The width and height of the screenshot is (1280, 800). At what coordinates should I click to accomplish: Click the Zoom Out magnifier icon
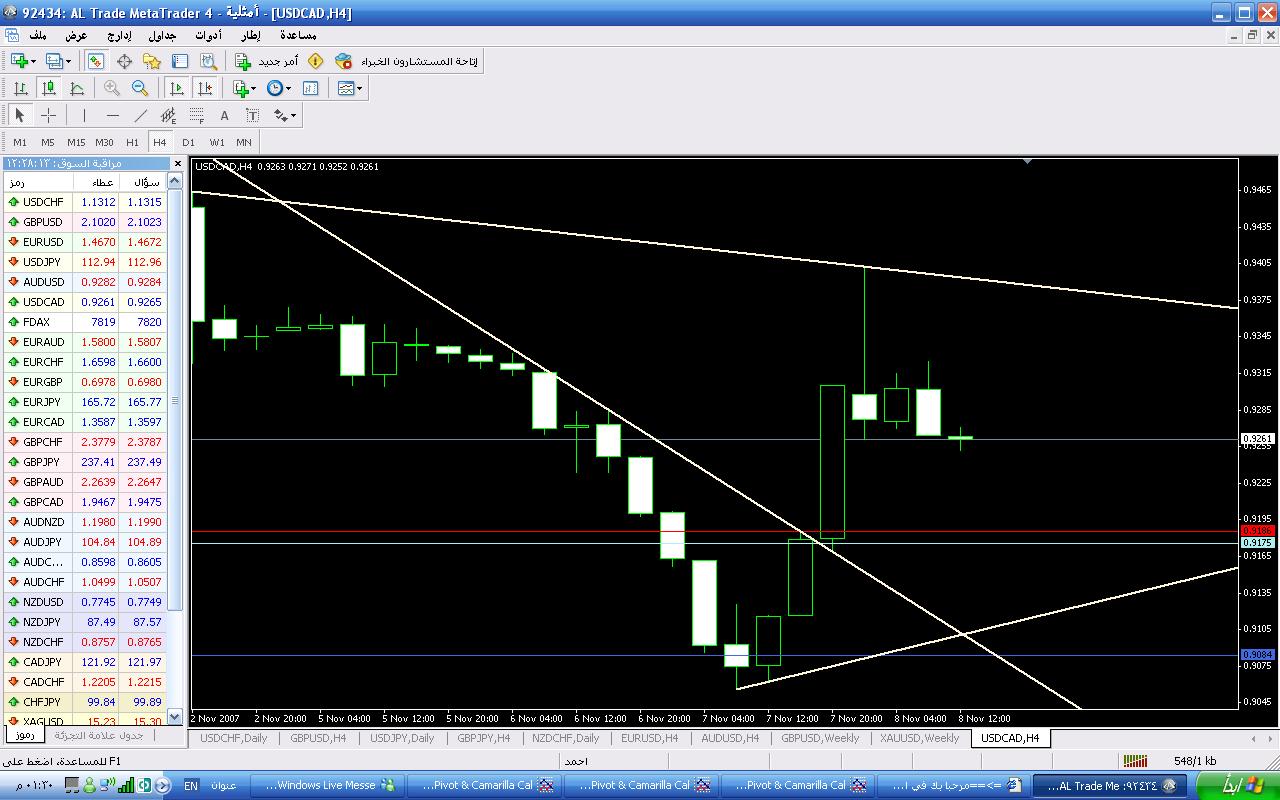click(x=140, y=88)
